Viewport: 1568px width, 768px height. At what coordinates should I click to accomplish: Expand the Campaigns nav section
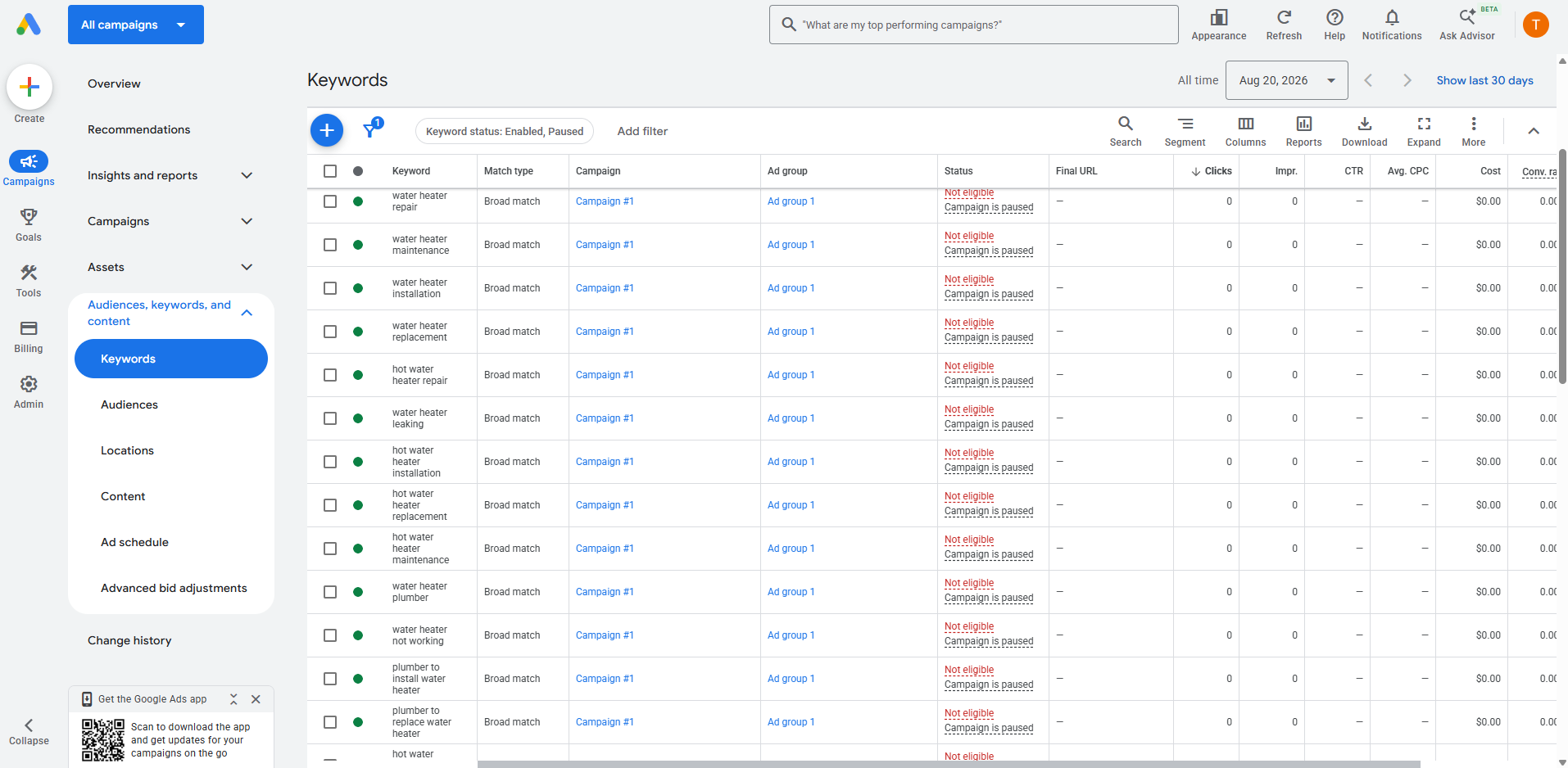(x=247, y=221)
